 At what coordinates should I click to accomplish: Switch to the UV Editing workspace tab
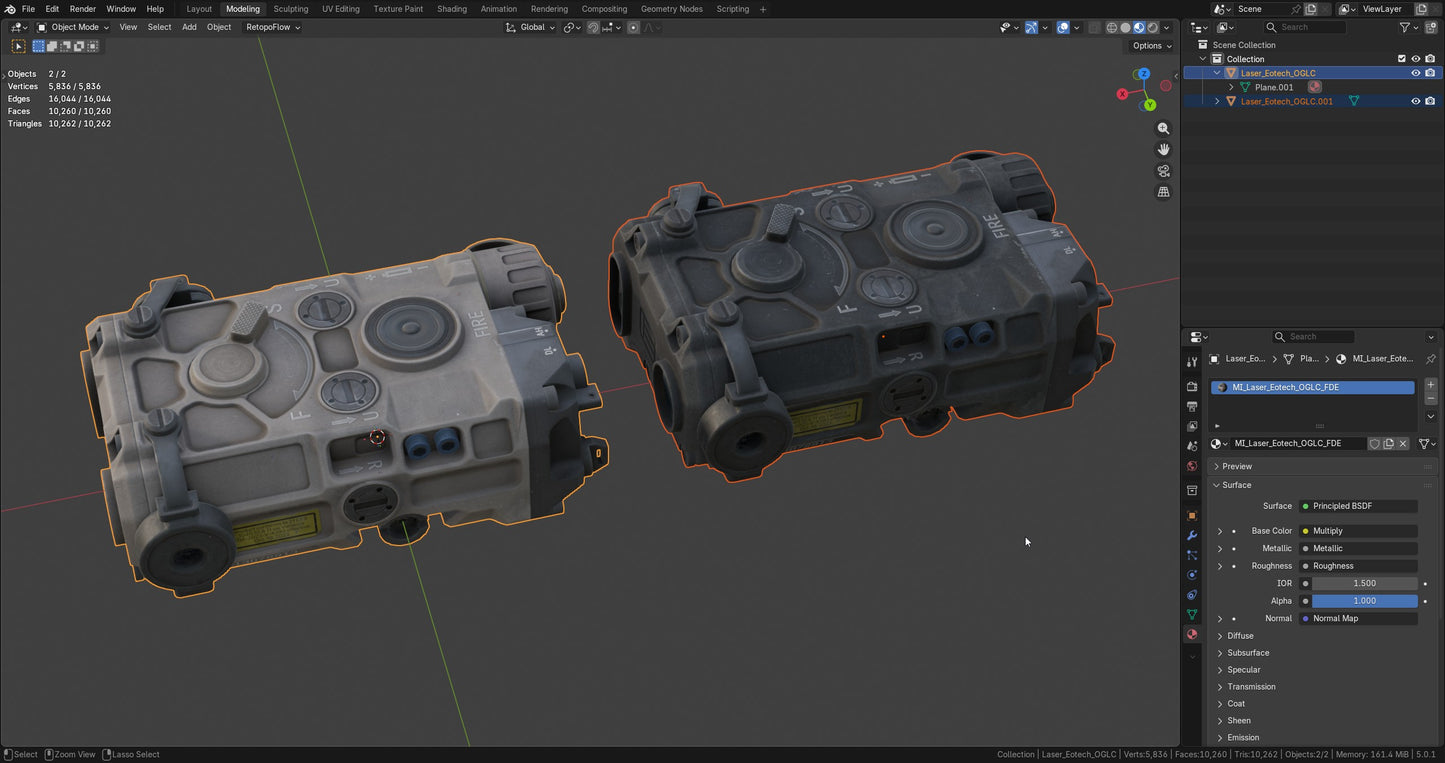pyautogui.click(x=340, y=9)
